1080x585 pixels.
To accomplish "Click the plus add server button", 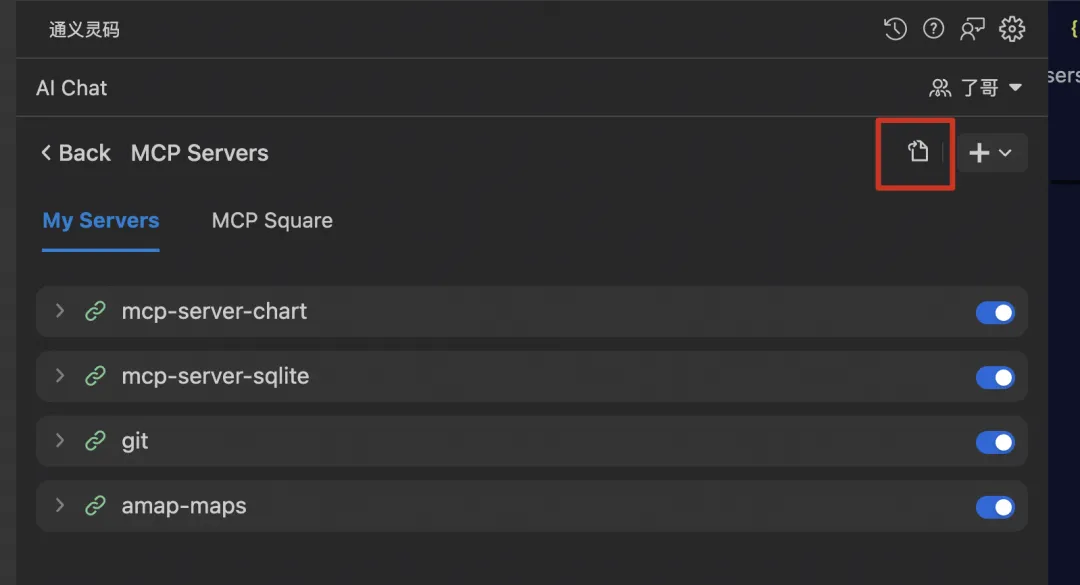I will 979,153.
